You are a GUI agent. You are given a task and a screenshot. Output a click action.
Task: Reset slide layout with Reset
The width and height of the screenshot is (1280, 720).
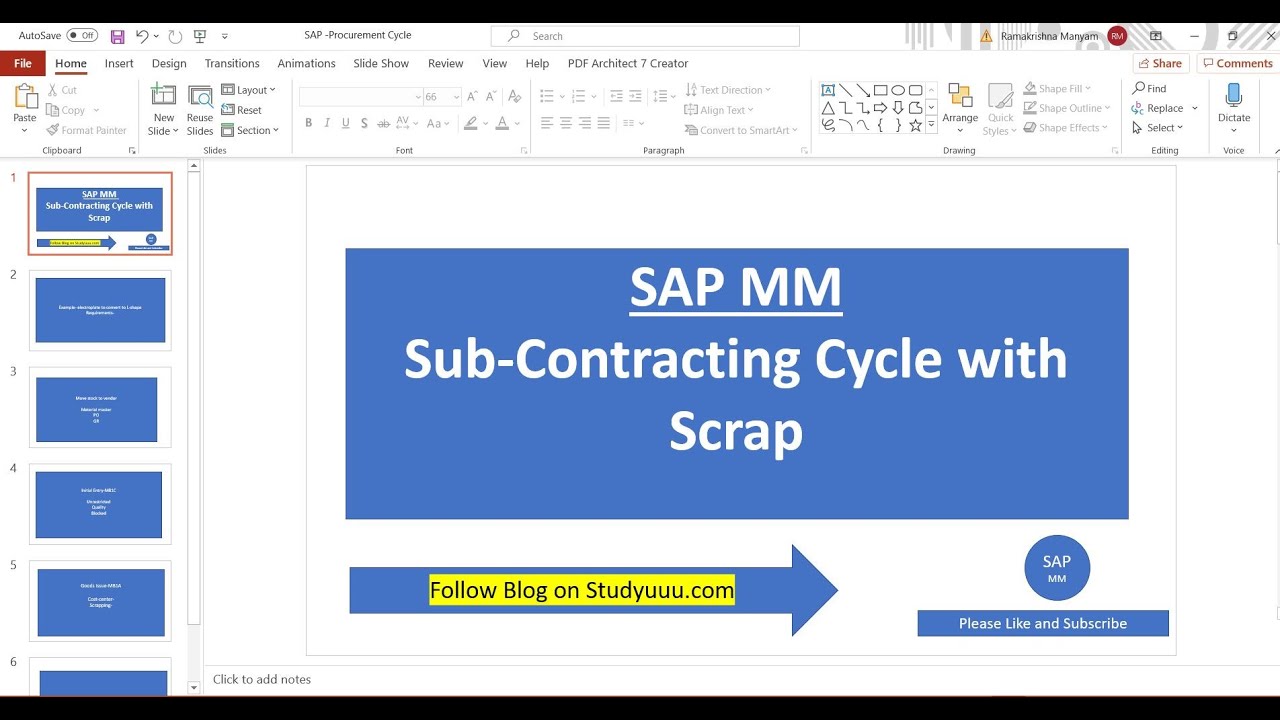point(241,110)
